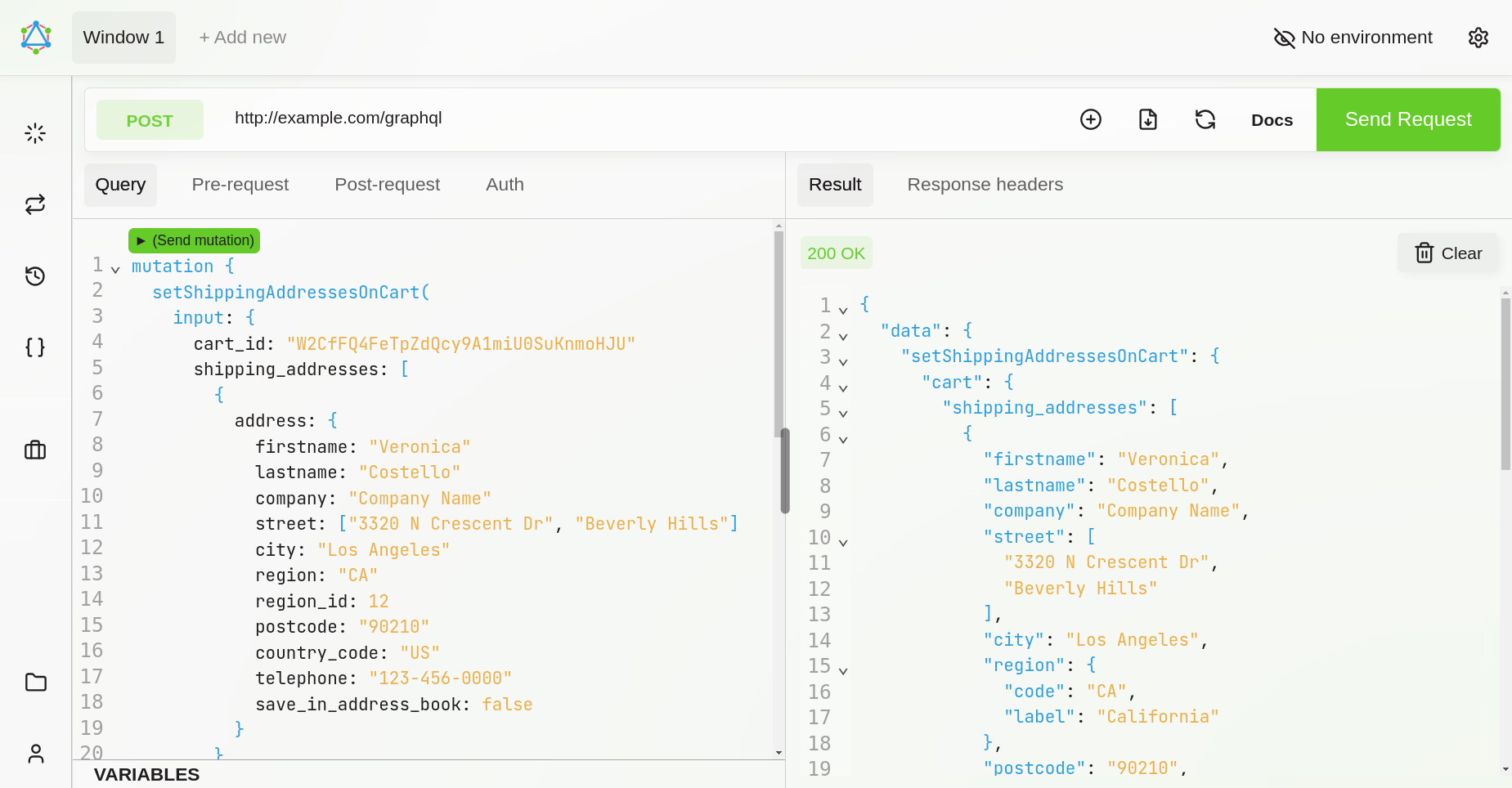Open the Response headers tab
The image size is (1512, 788).
985,185
